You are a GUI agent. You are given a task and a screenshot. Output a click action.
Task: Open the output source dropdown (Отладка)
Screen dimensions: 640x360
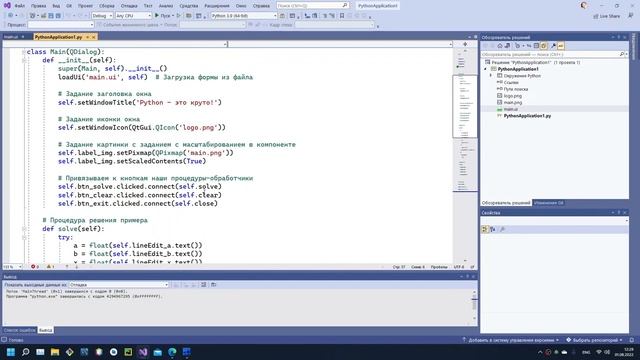coord(118,285)
